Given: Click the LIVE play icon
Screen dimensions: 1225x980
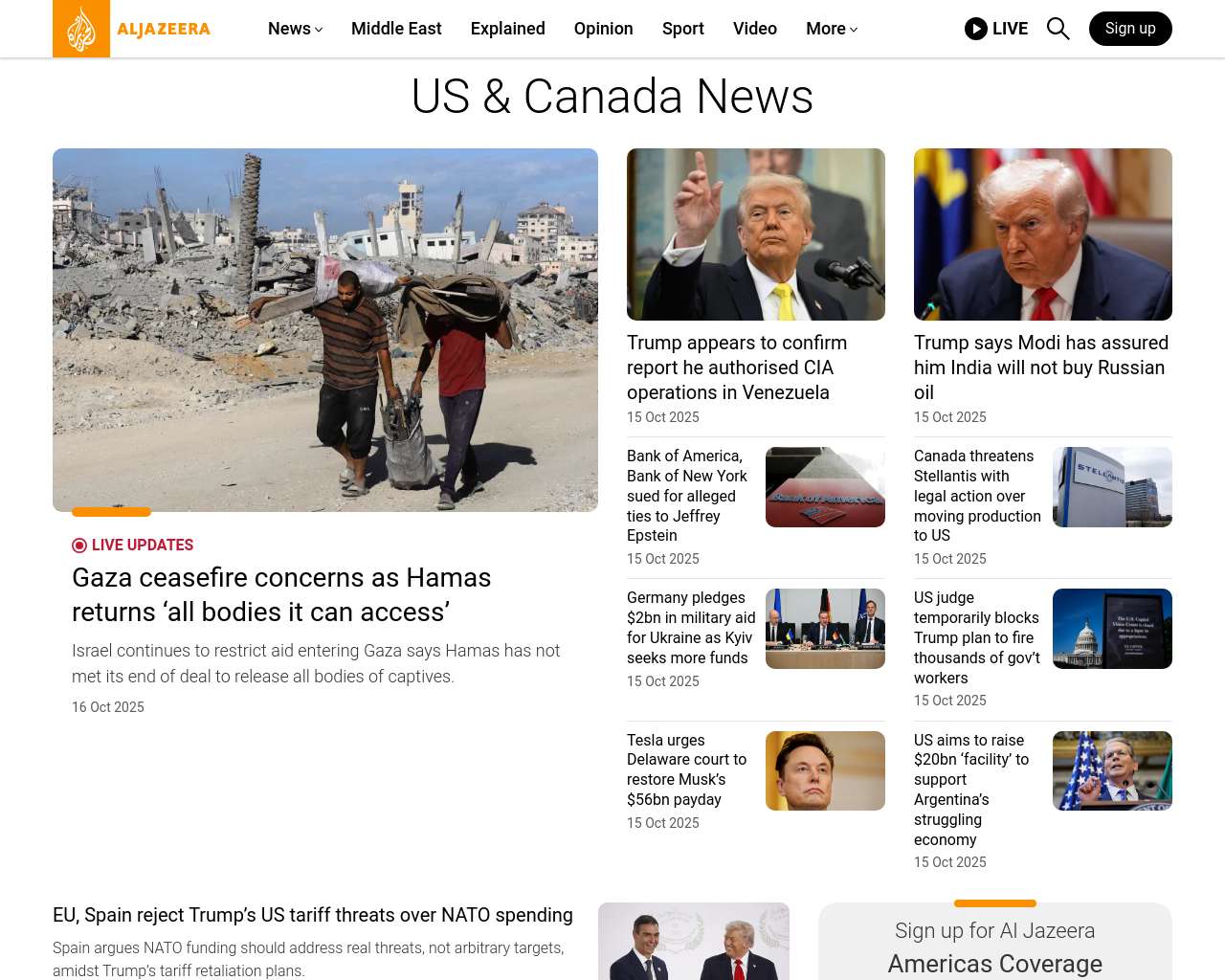Looking at the screenshot, I should point(975,29).
